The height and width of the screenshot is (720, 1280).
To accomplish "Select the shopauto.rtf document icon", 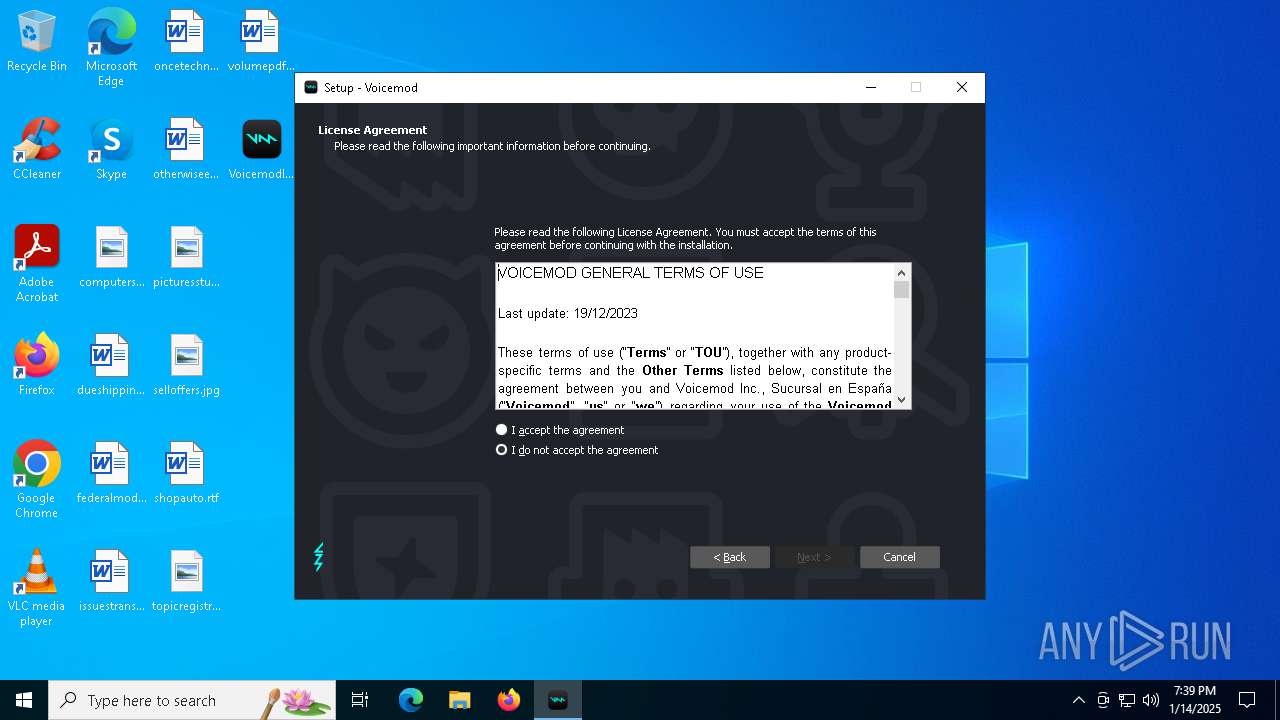I will 186,473.
